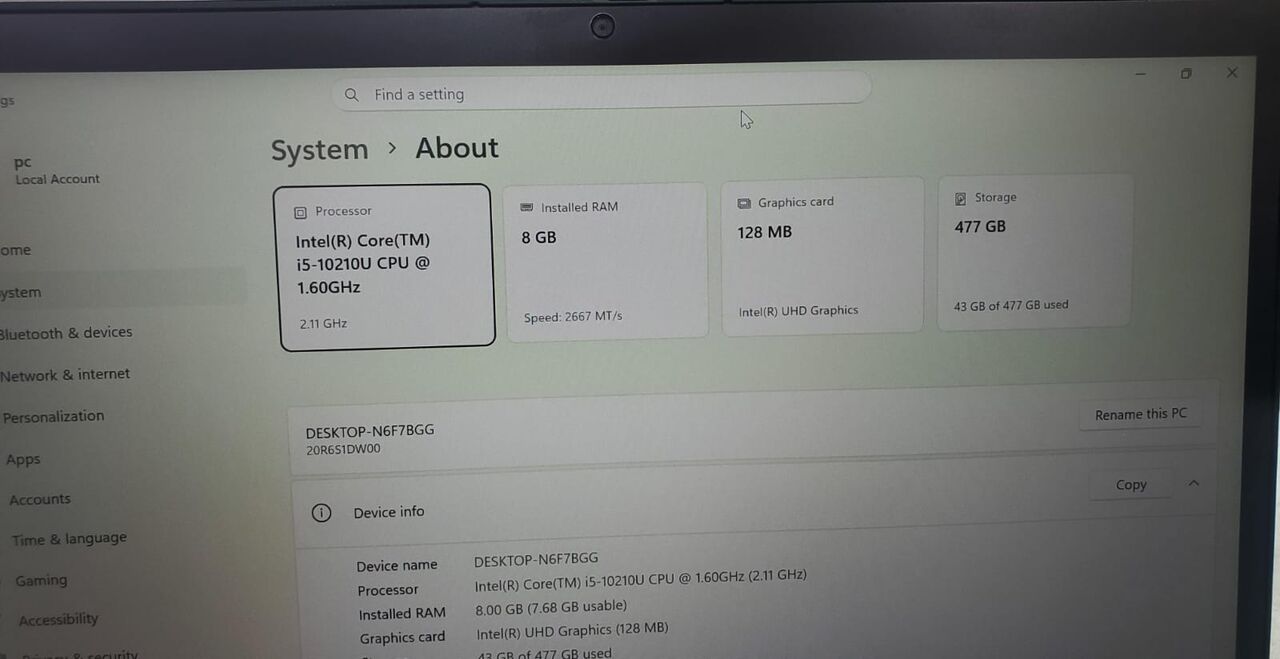This screenshot has width=1280, height=659.
Task: Open the Storage card
Action: pos(1035,251)
